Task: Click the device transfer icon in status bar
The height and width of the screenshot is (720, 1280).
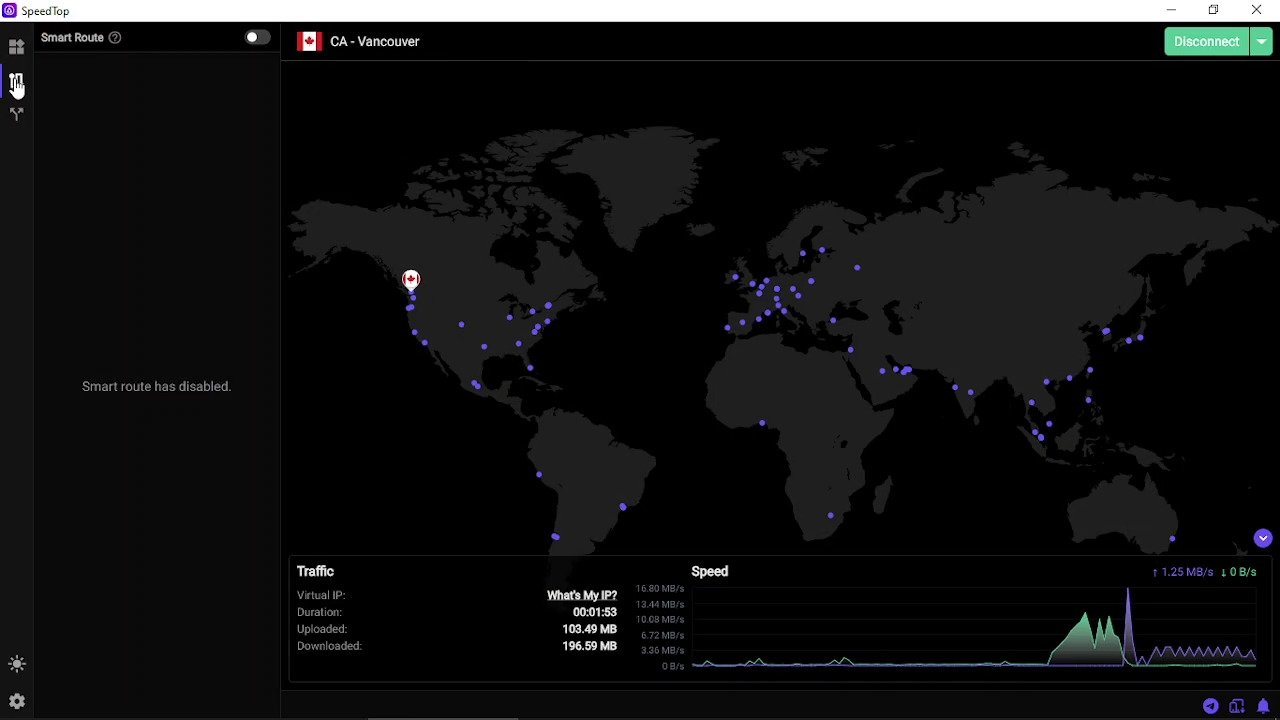Action: click(1237, 706)
